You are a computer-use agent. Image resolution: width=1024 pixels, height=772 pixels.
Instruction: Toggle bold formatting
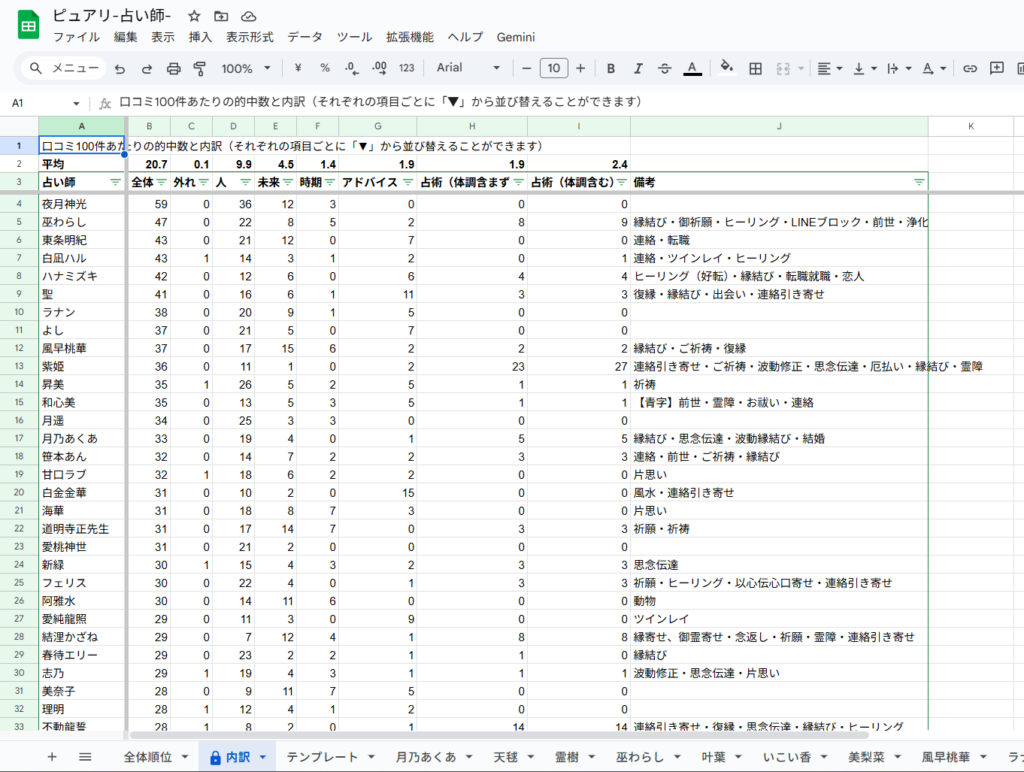[610, 68]
